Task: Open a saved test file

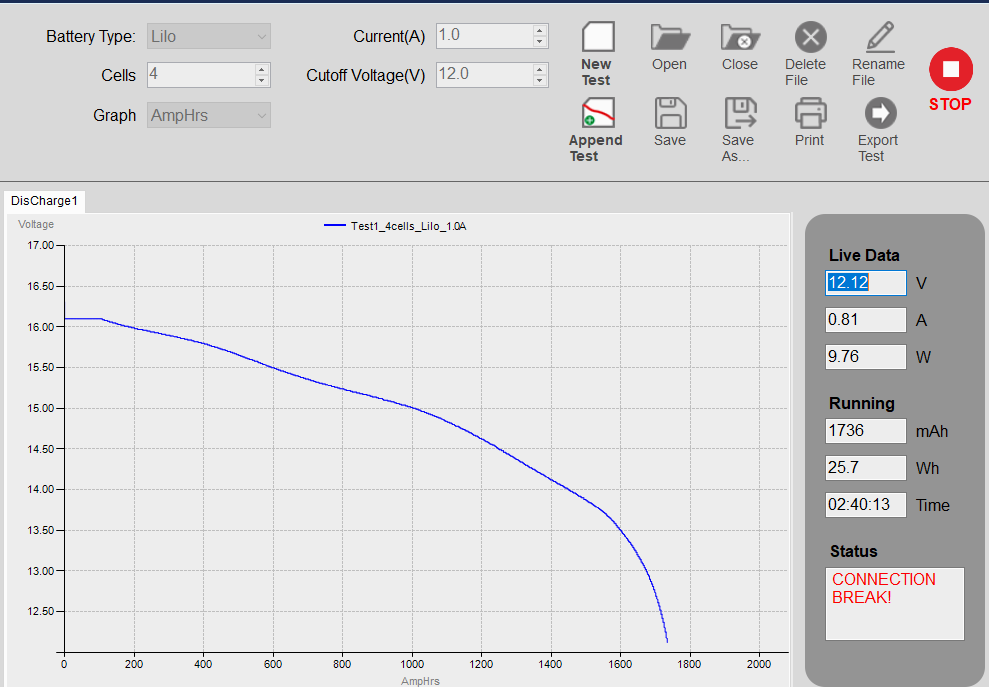Action: [669, 39]
